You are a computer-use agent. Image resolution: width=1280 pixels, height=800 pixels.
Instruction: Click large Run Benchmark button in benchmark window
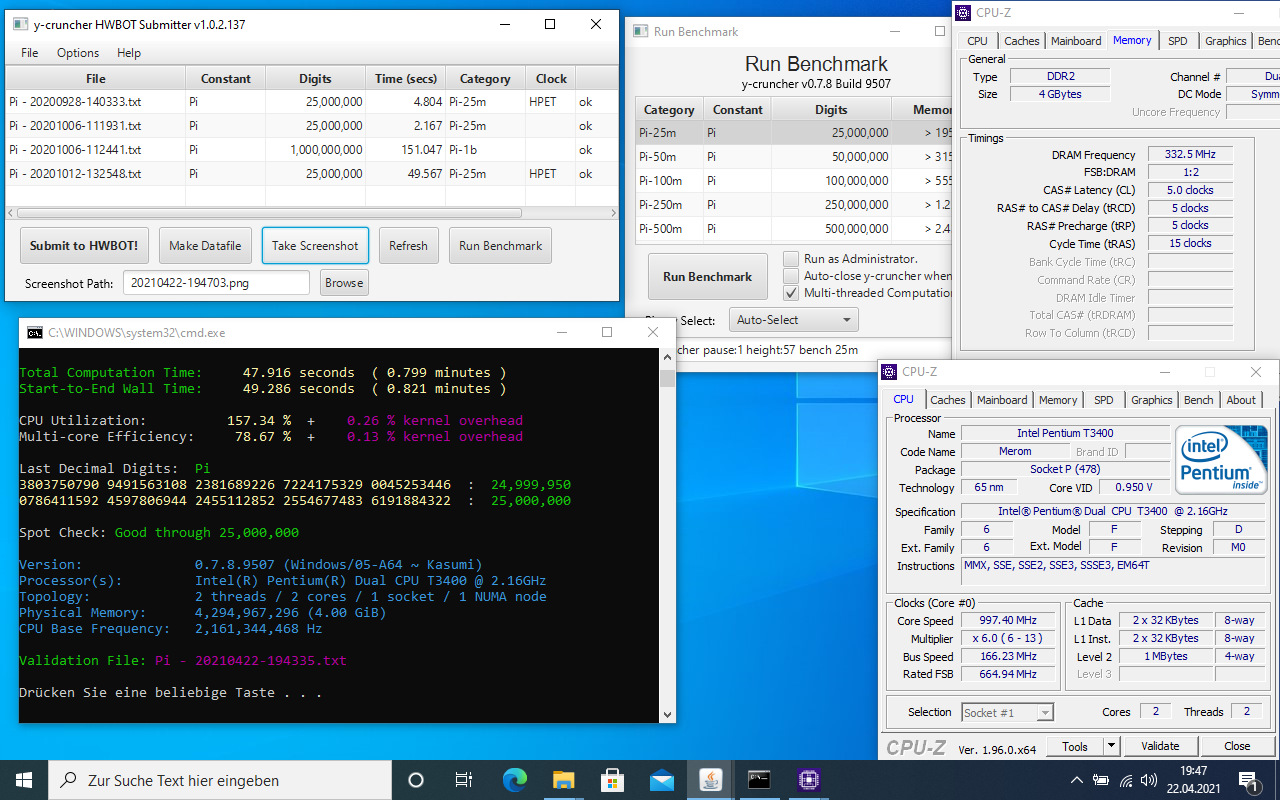click(x=707, y=276)
